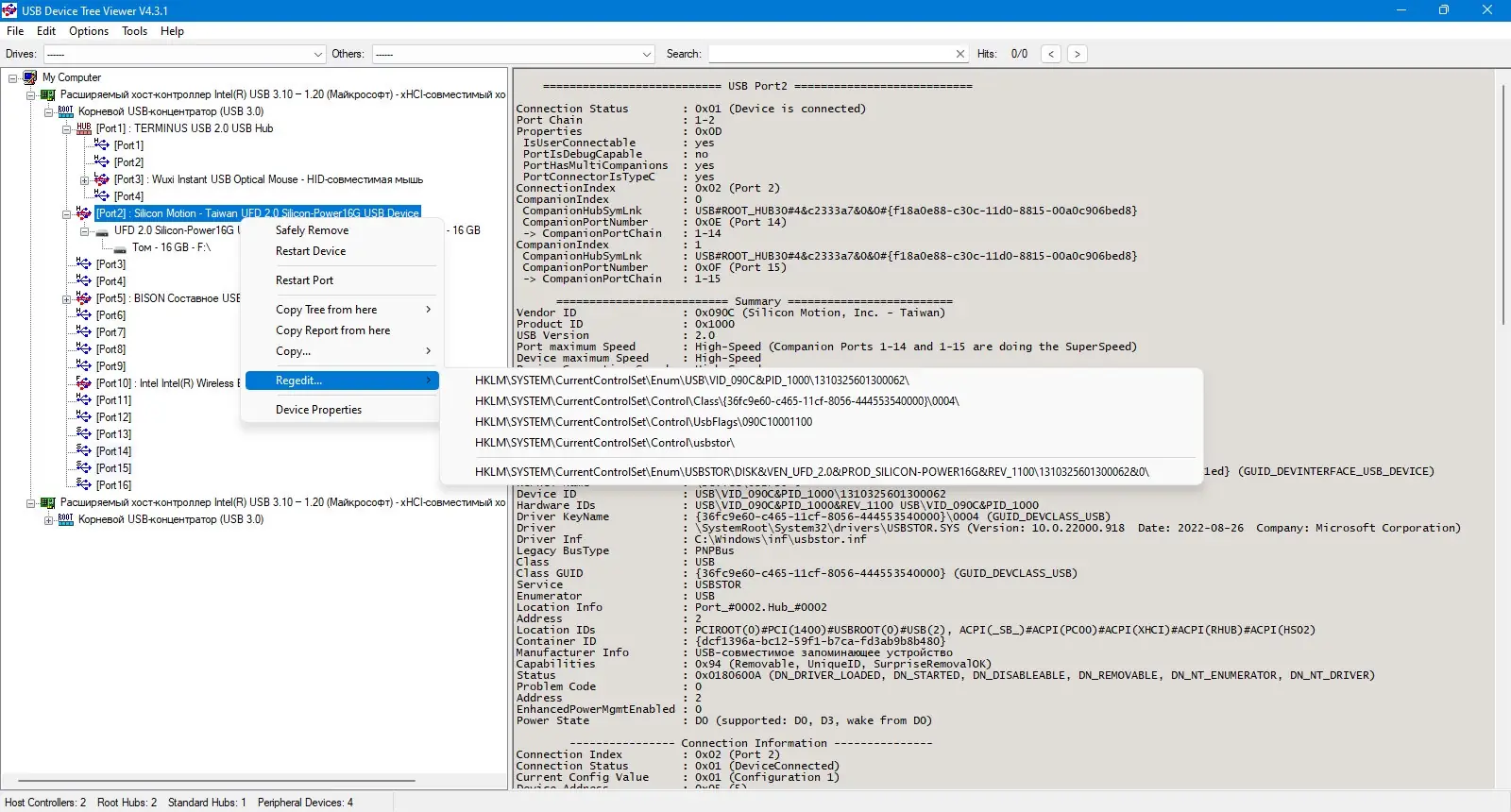Image resolution: width=1511 pixels, height=812 pixels.
Task: Click the [Port6] USB port icon
Action: tap(83, 315)
